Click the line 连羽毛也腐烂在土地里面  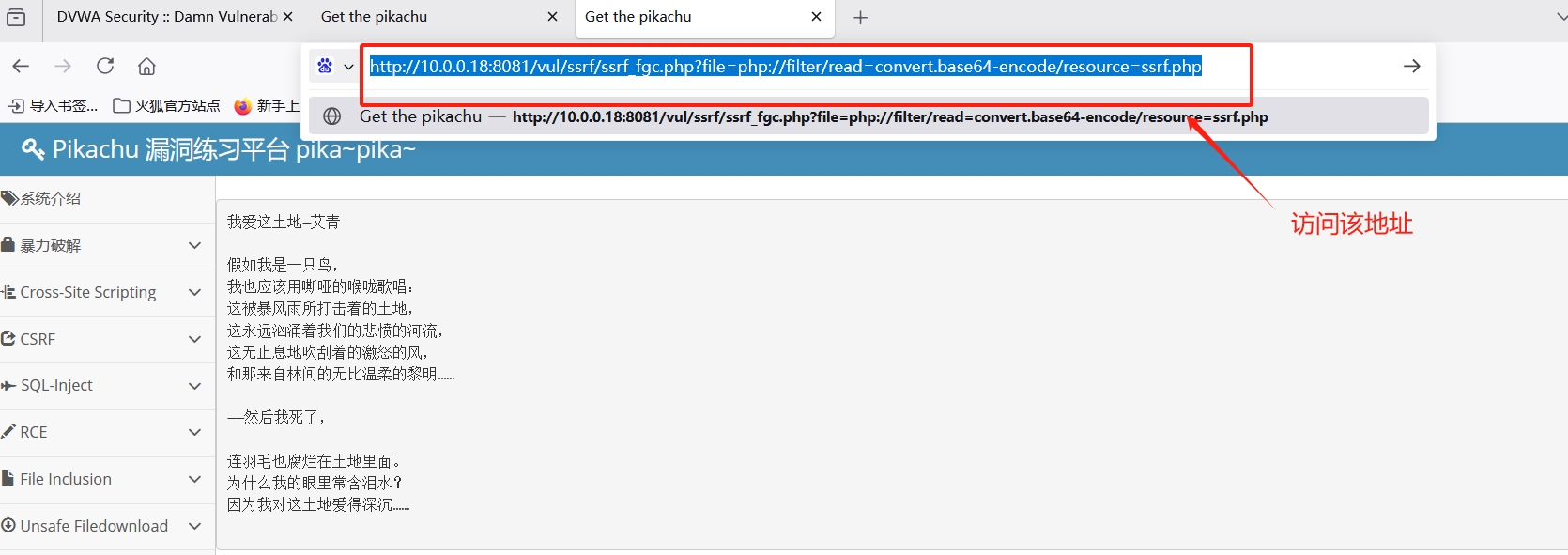pyautogui.click(x=315, y=461)
